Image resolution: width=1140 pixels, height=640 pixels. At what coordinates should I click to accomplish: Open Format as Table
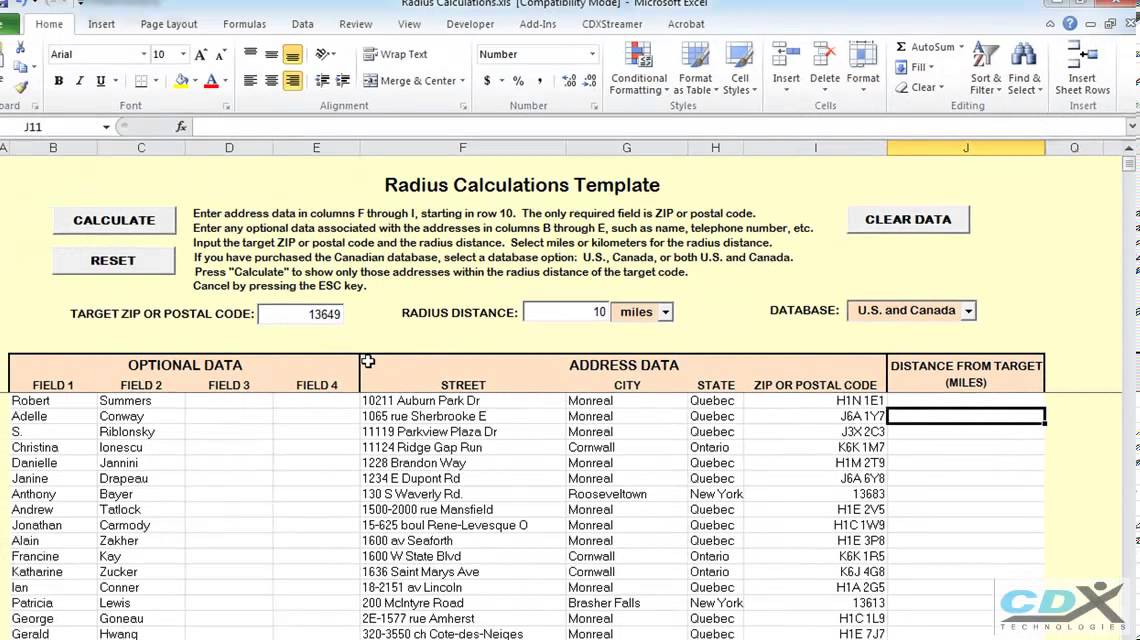[695, 69]
